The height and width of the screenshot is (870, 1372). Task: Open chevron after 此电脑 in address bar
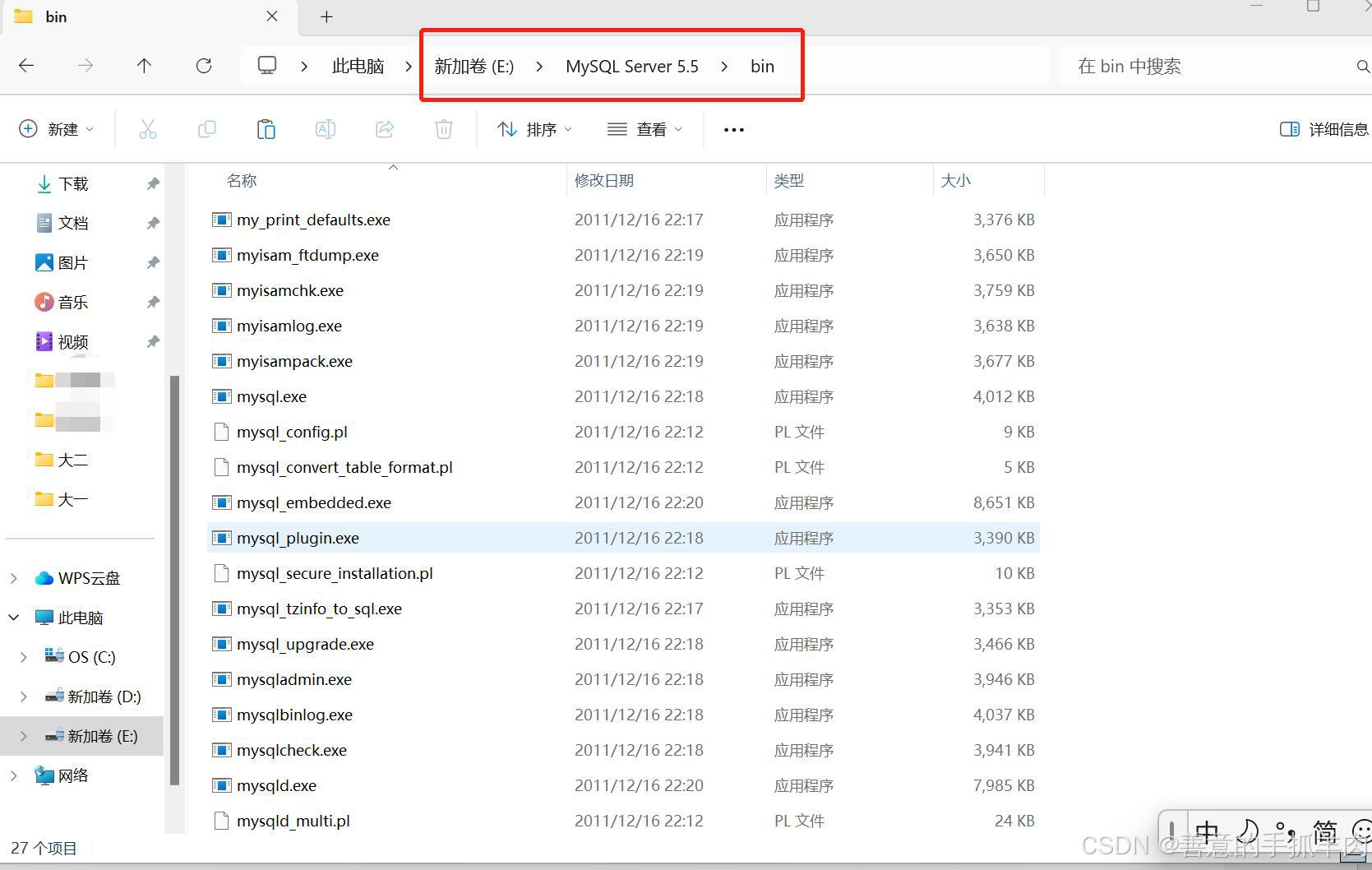click(409, 67)
